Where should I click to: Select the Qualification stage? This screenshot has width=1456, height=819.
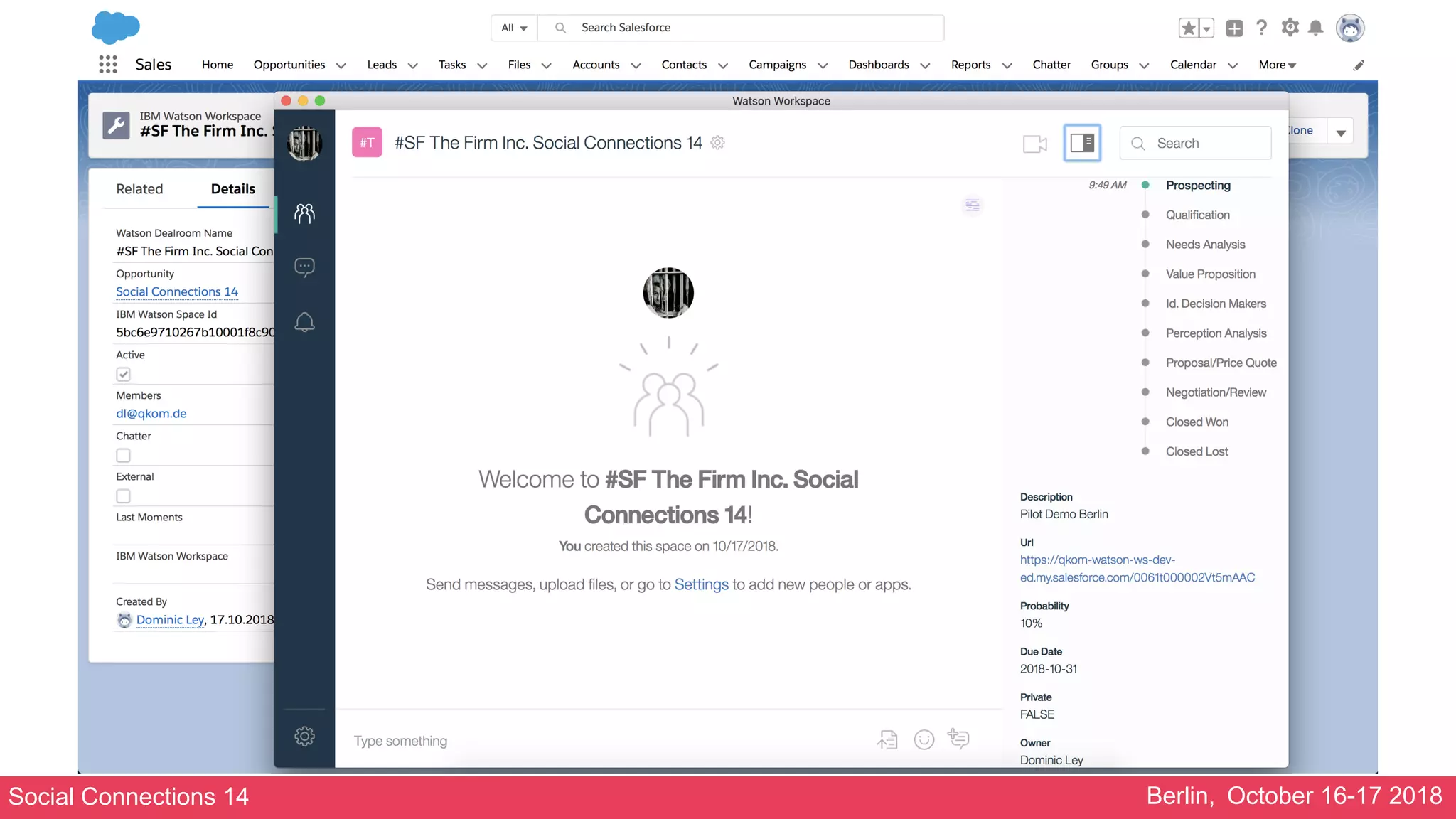1198,215
